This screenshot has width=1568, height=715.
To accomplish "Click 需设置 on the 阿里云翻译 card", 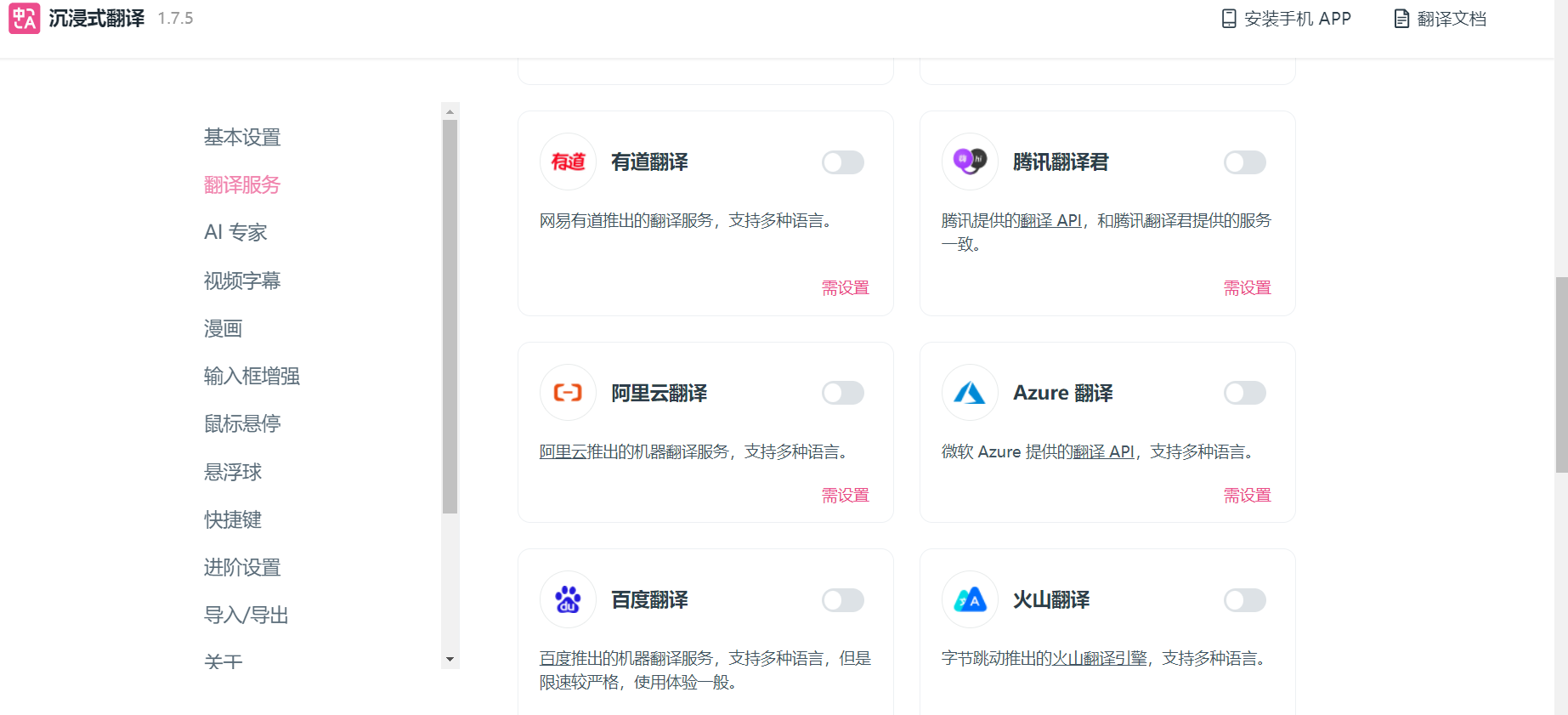I will [846, 496].
